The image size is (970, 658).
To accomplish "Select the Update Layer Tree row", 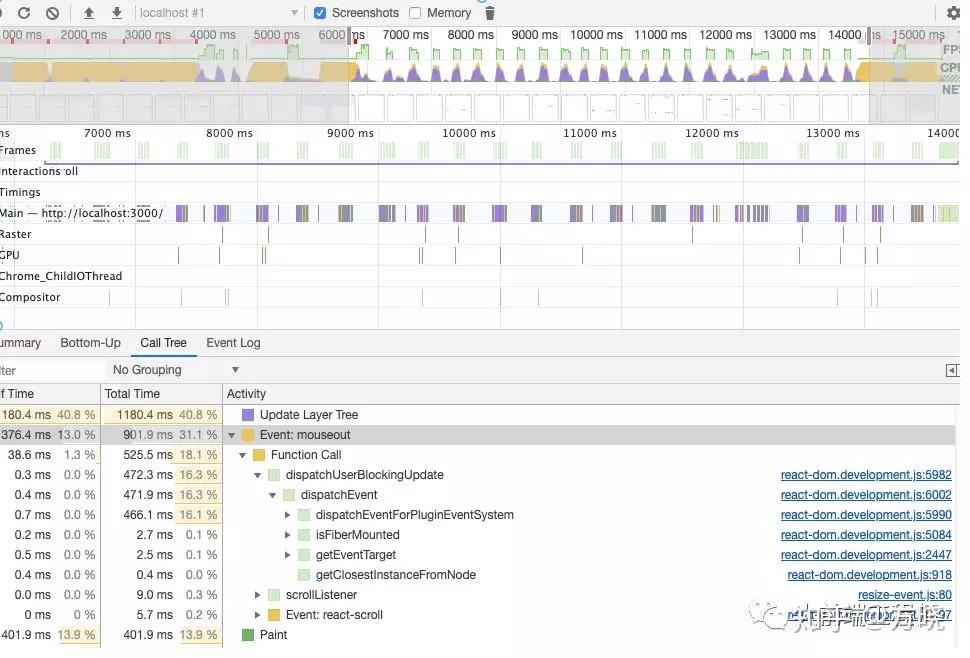I will (x=480, y=415).
